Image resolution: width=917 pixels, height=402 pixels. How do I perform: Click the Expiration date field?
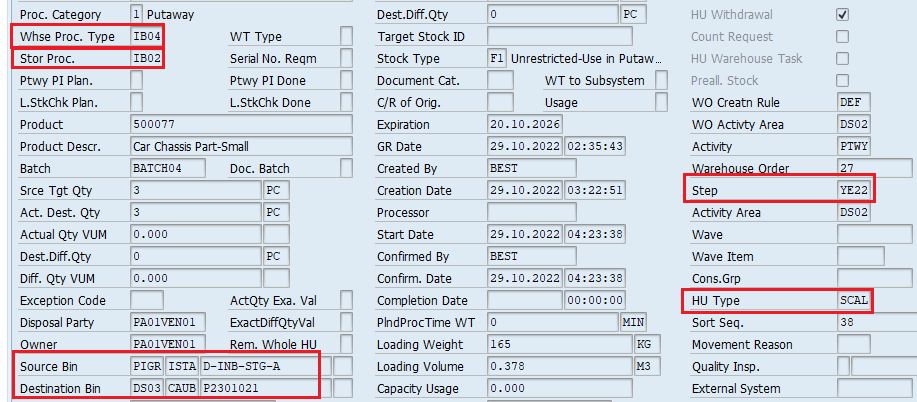524,125
